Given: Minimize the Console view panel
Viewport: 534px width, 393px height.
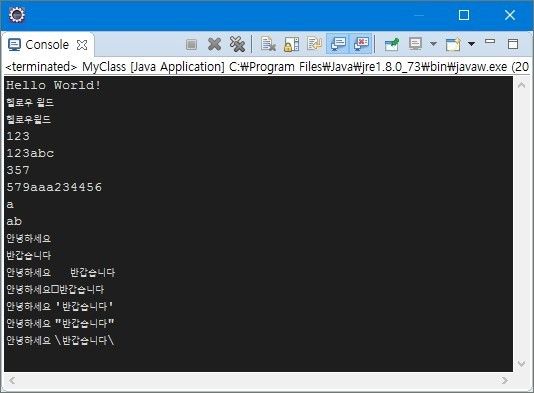Looking at the screenshot, I should (x=490, y=42).
